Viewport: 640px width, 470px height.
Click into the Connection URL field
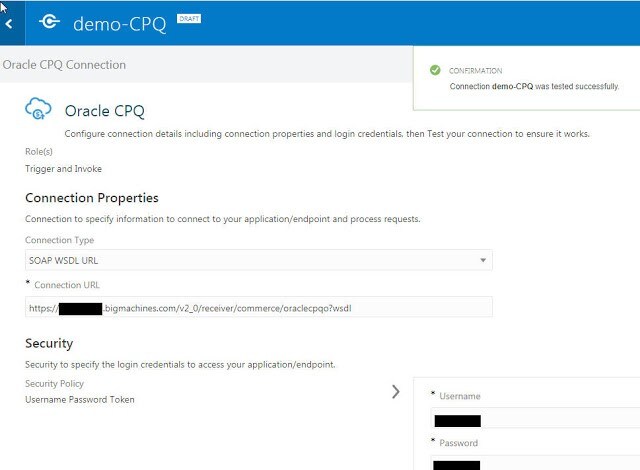tap(258, 308)
